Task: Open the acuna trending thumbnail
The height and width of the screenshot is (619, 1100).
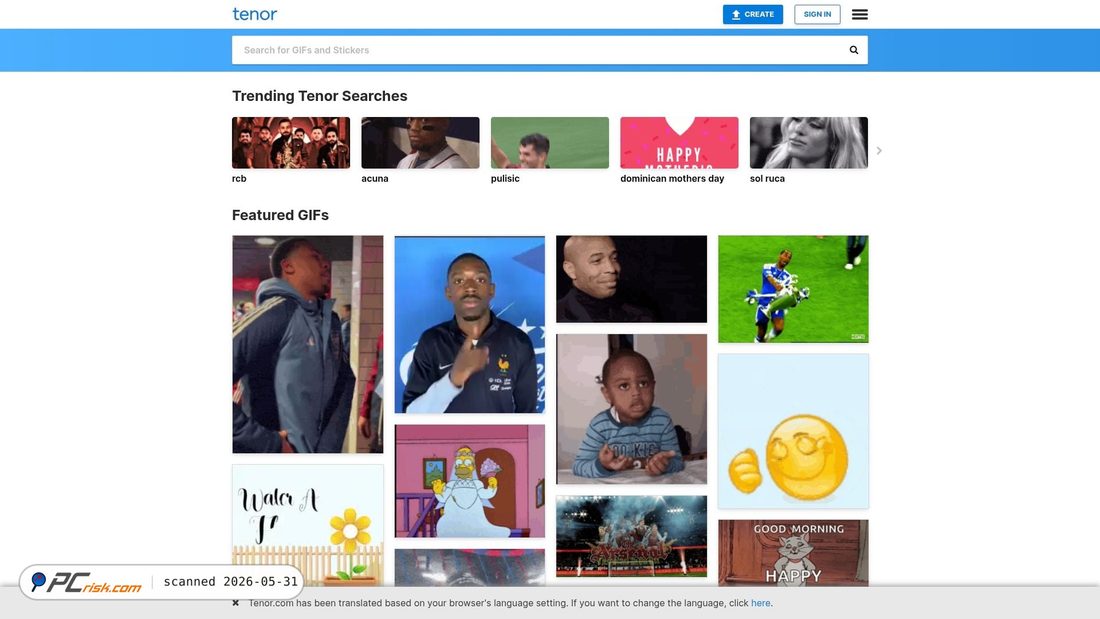Action: [420, 142]
